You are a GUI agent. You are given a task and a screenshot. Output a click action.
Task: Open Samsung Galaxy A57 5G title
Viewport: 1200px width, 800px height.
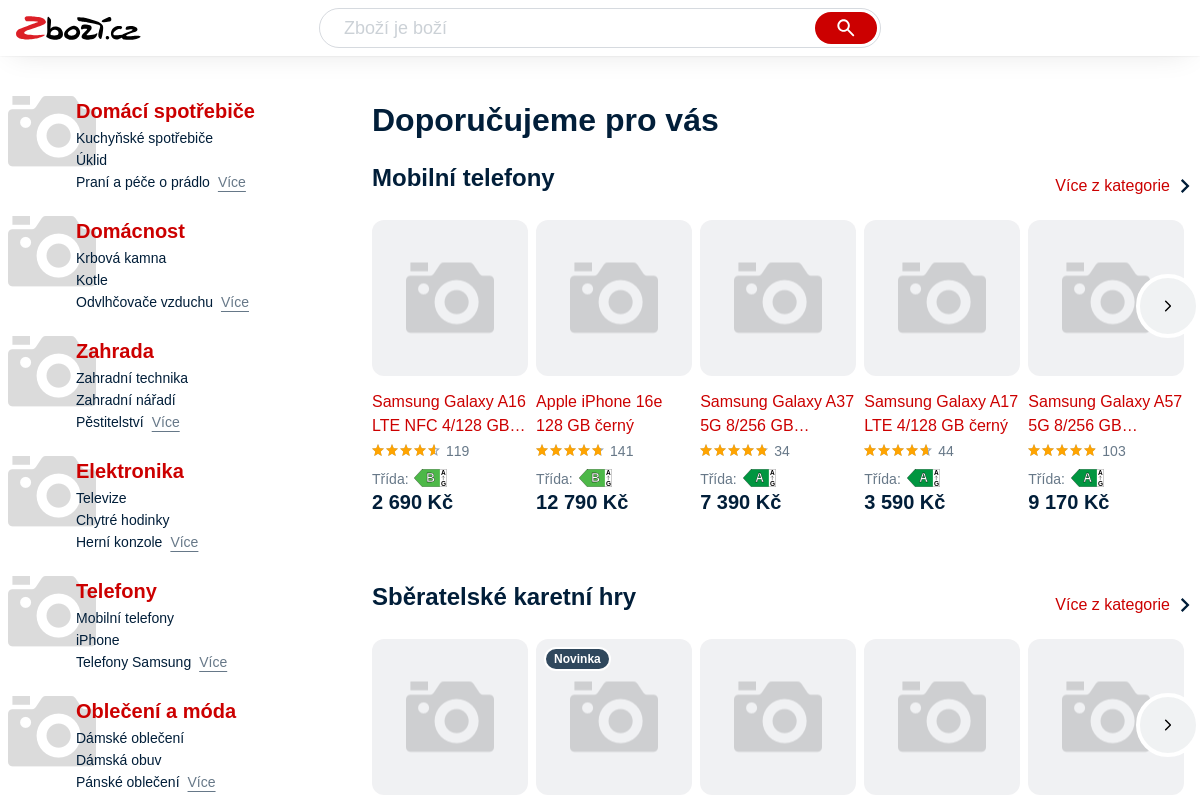[1105, 413]
